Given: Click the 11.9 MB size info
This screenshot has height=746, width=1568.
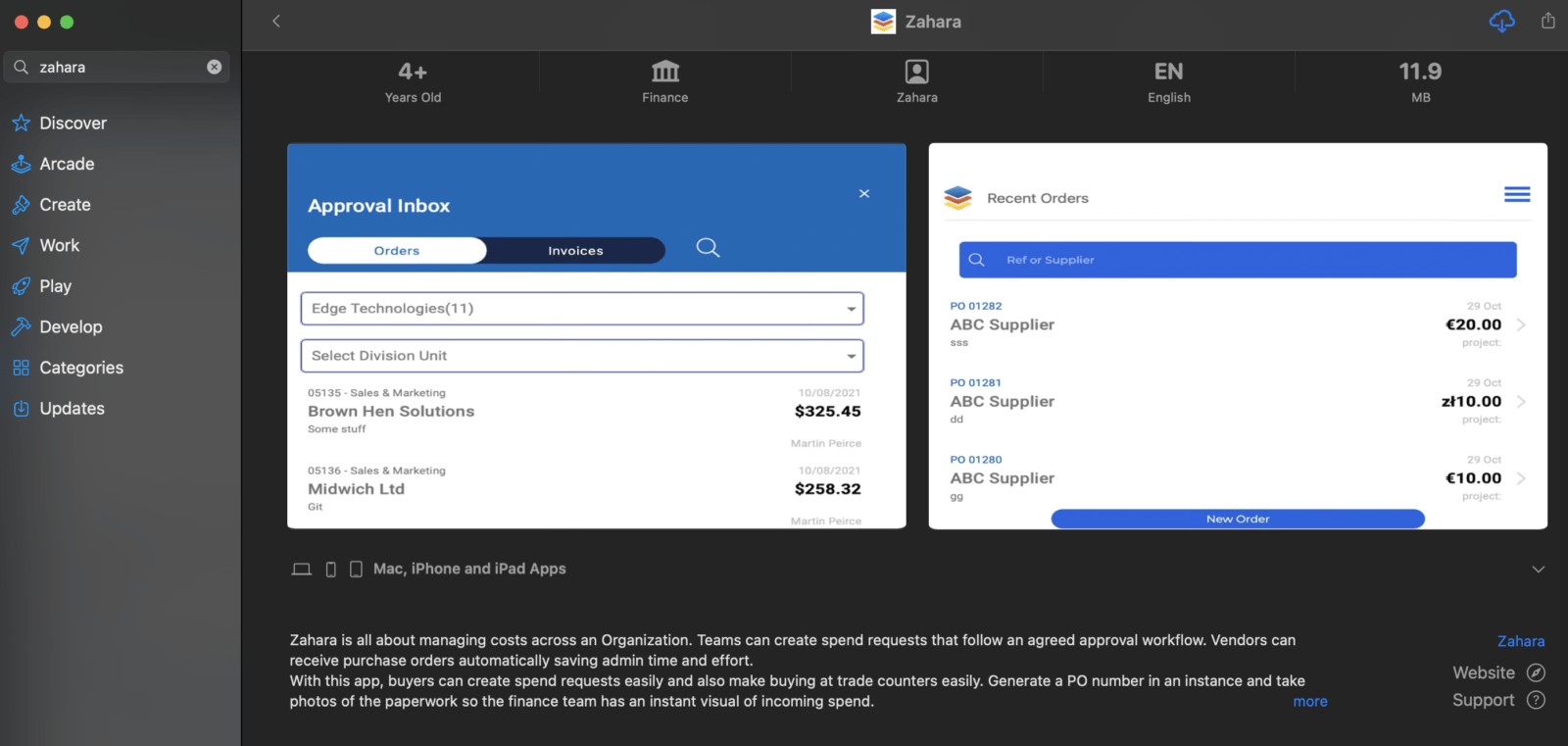Looking at the screenshot, I should coord(1420,82).
